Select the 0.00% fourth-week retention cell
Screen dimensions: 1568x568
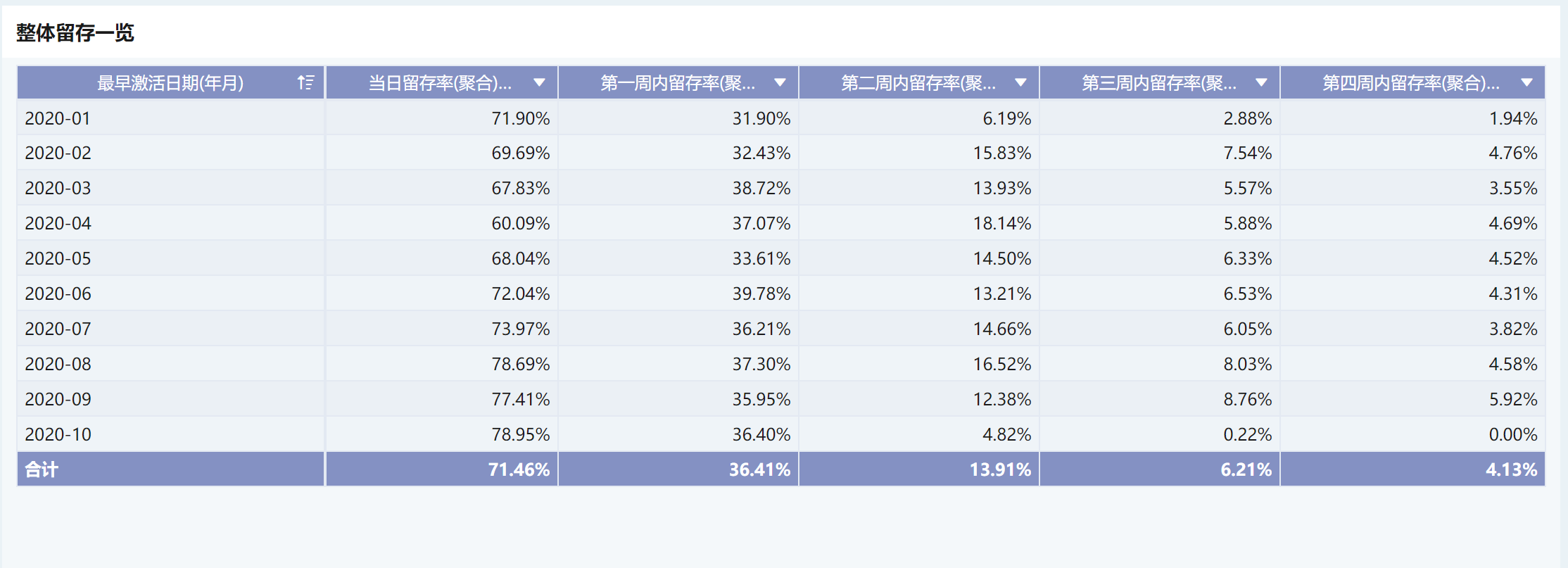point(1512,435)
